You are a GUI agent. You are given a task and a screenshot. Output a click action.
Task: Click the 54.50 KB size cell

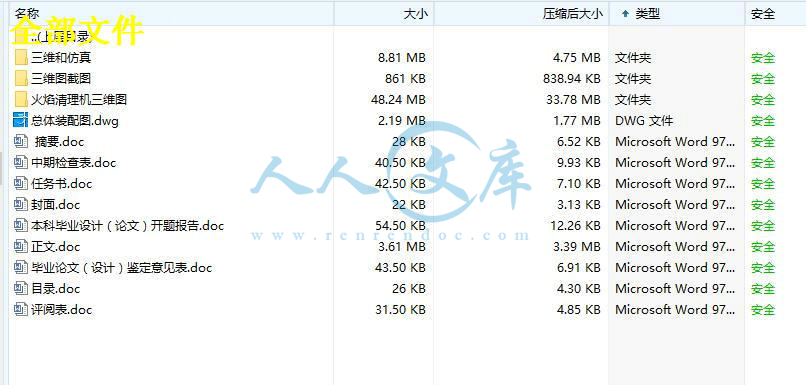point(400,226)
